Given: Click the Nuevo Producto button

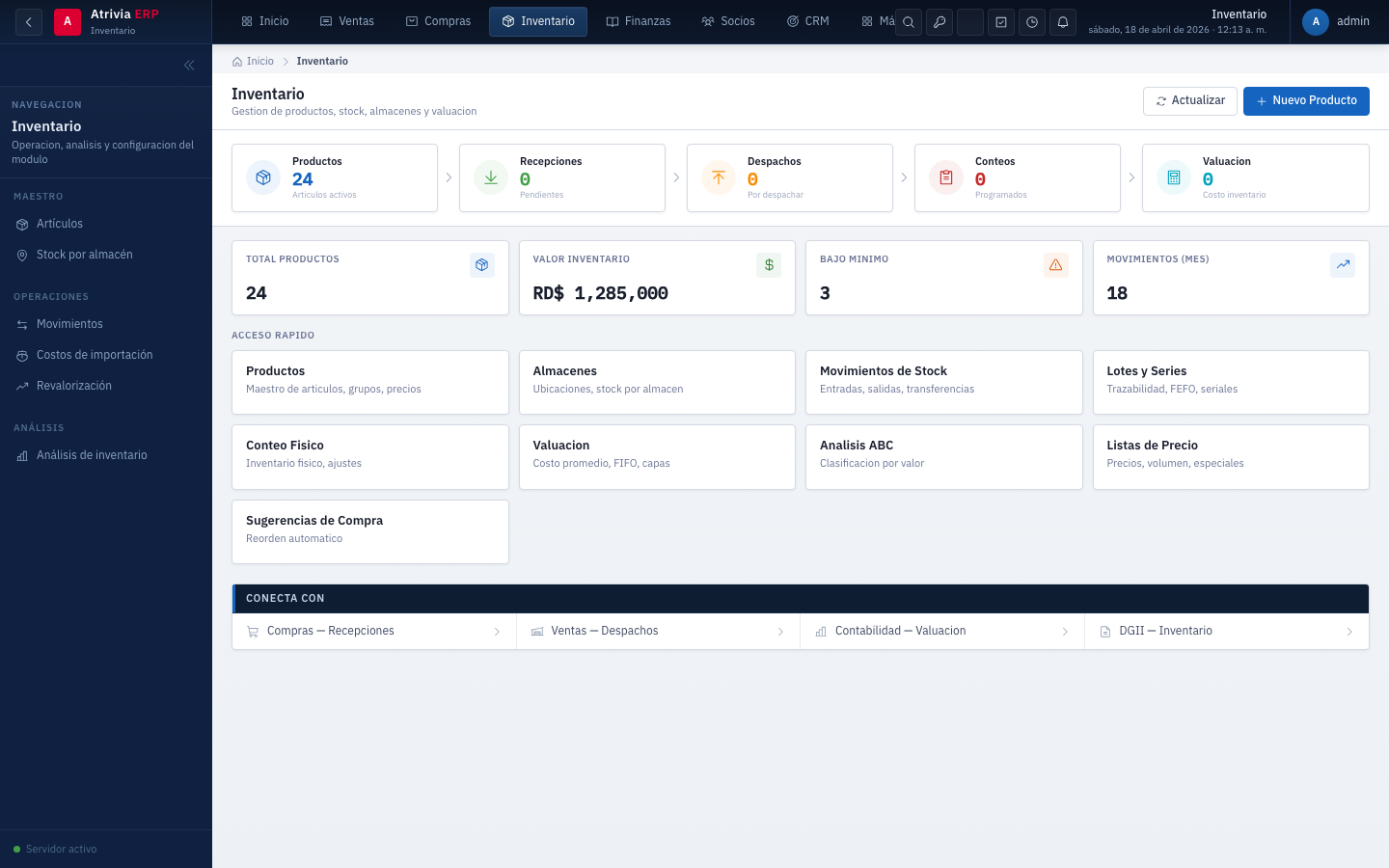Looking at the screenshot, I should pyautogui.click(x=1306, y=101).
